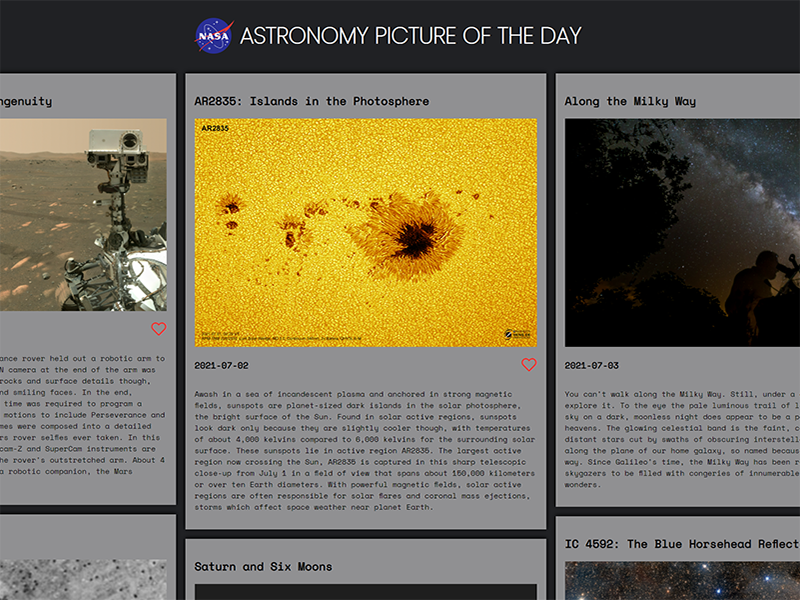
Task: Click the 2021-07-02 date label
Action: tap(221, 365)
